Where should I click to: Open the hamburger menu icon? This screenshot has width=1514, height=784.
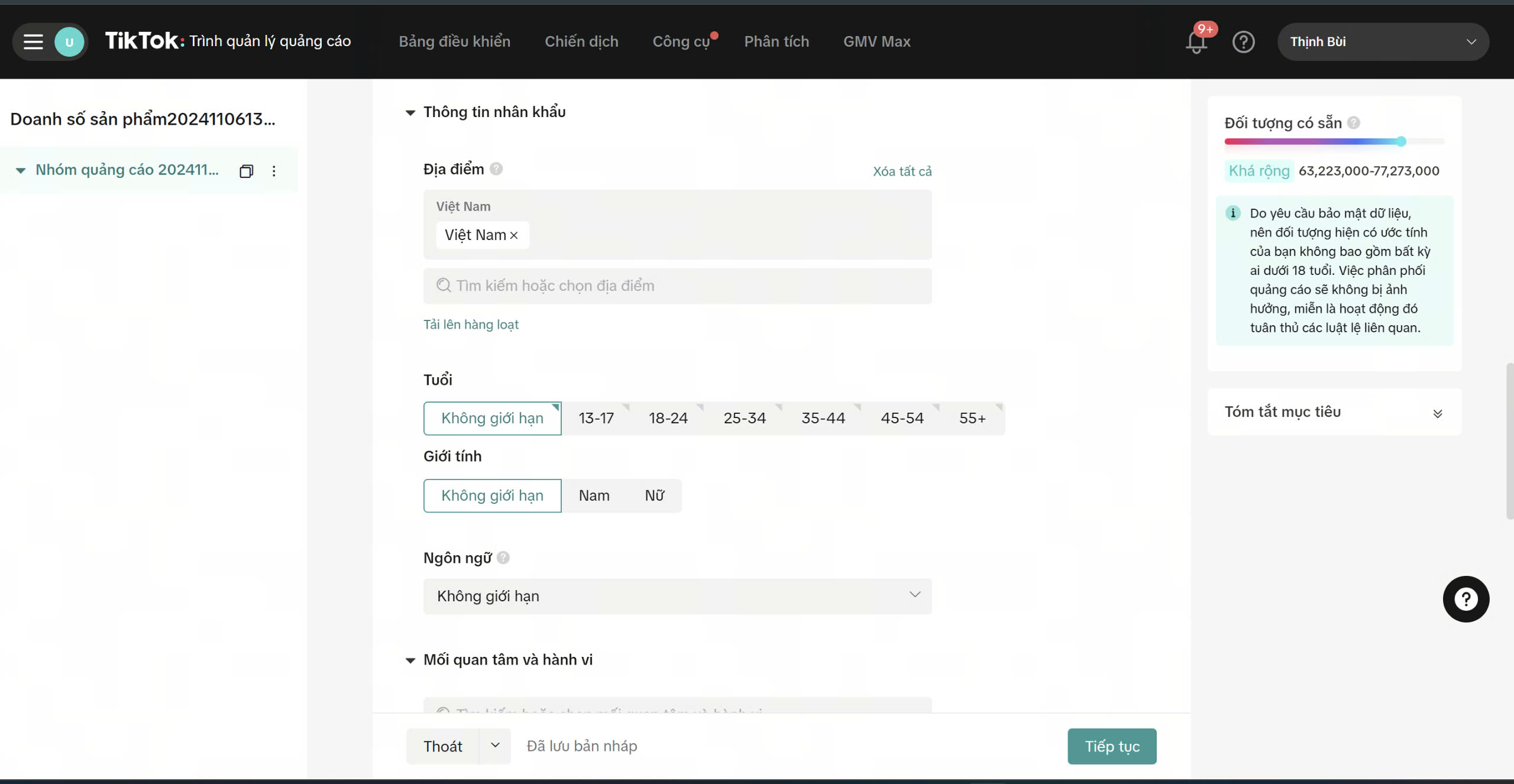33,42
